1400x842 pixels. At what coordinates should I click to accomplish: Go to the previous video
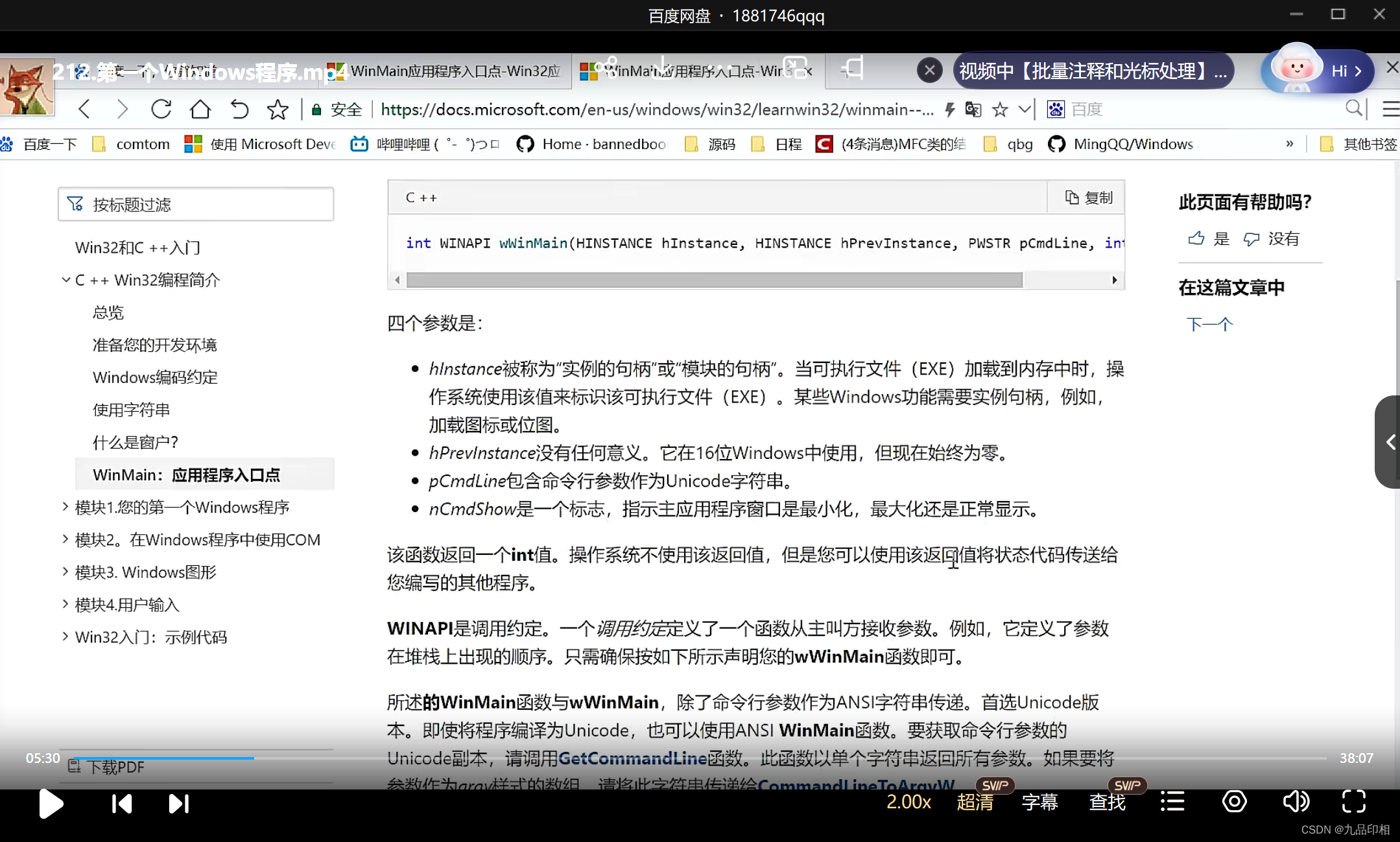[x=121, y=804]
